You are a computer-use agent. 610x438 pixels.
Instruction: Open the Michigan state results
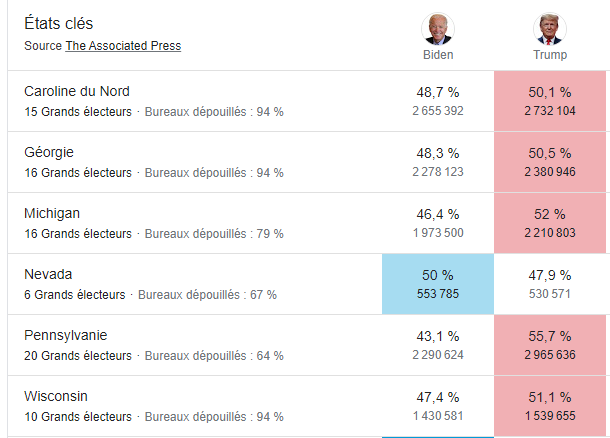pyautogui.click(x=52, y=214)
